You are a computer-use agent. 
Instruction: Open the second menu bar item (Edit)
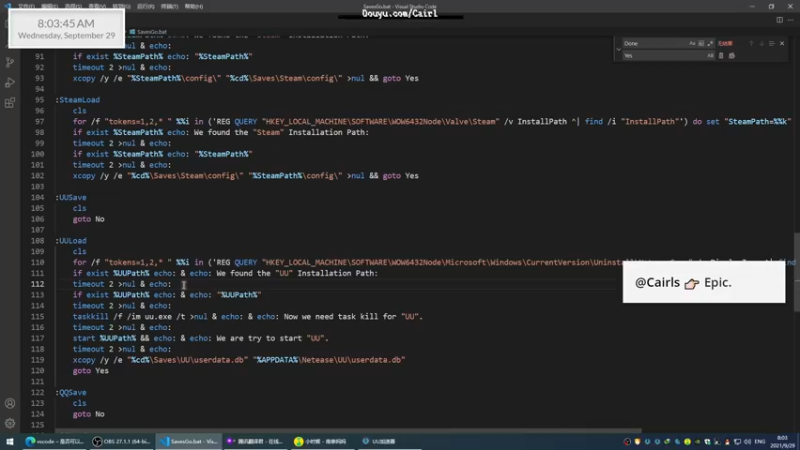pos(49,7)
